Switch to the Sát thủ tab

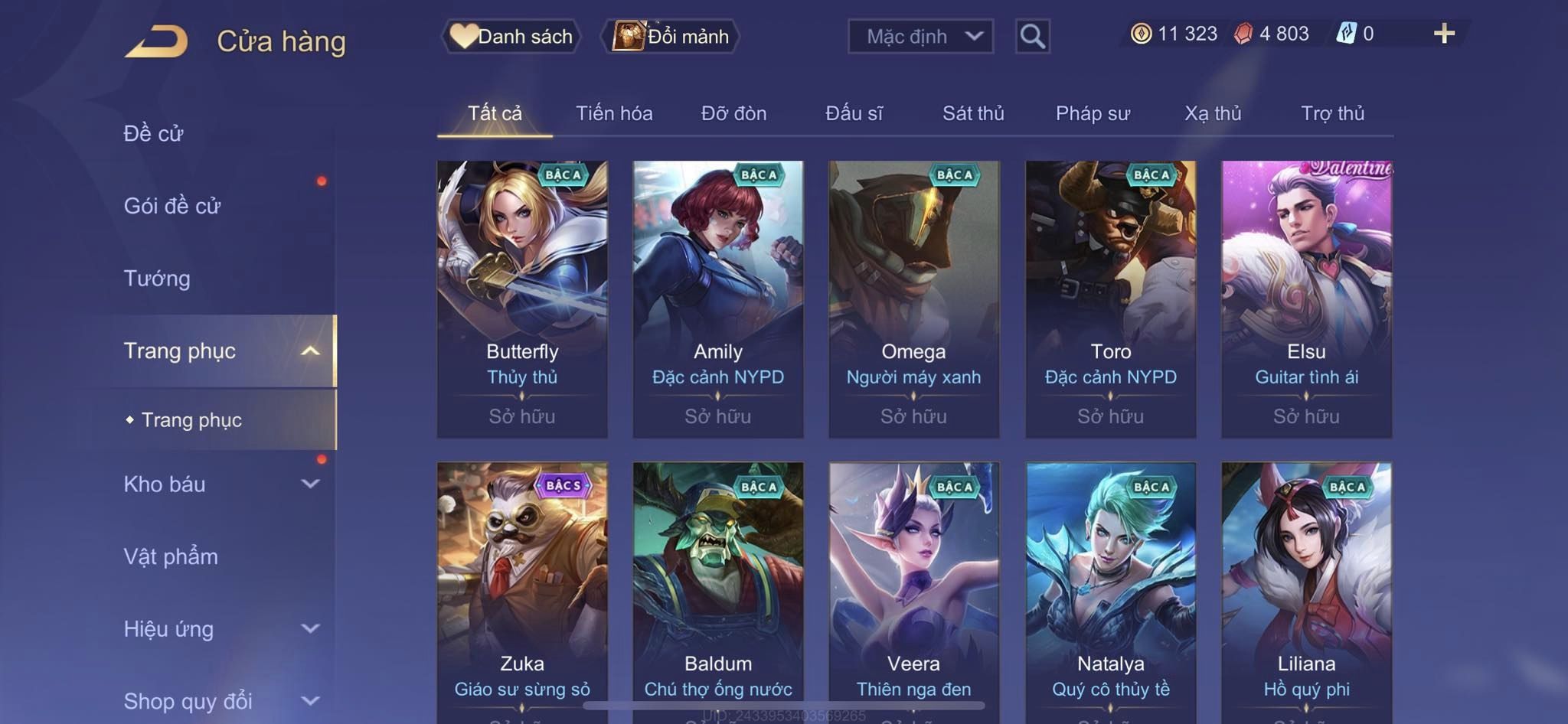(973, 113)
